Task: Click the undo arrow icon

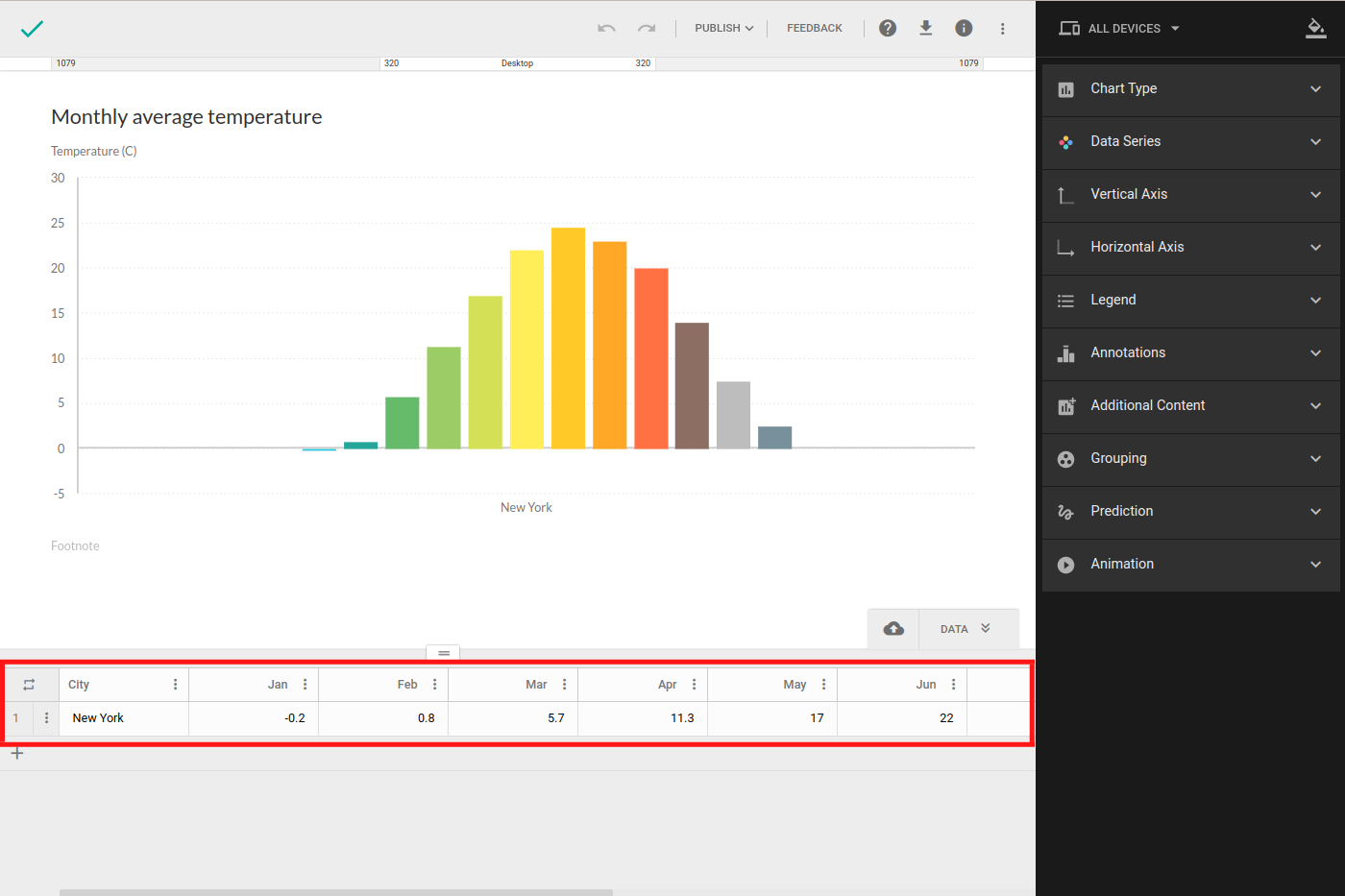Action: pos(606,29)
